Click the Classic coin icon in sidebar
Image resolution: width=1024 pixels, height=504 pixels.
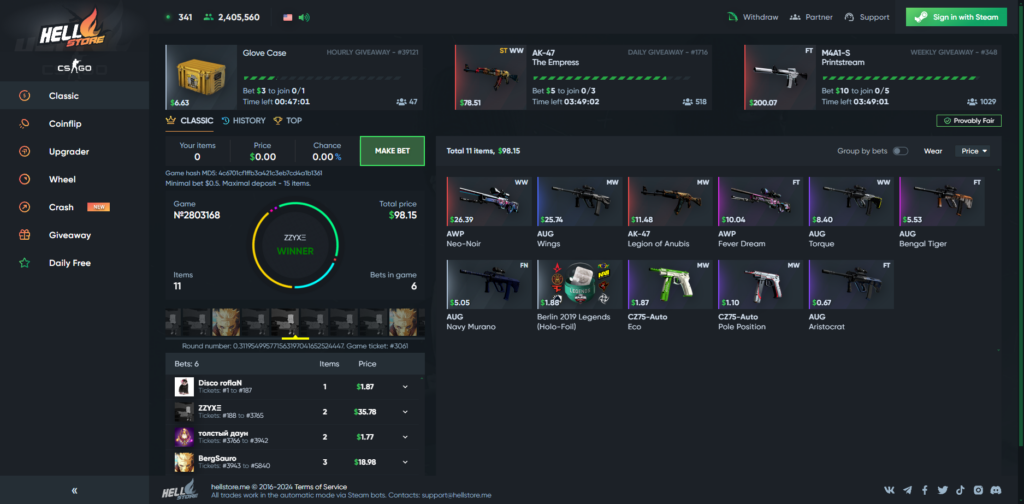[x=24, y=96]
